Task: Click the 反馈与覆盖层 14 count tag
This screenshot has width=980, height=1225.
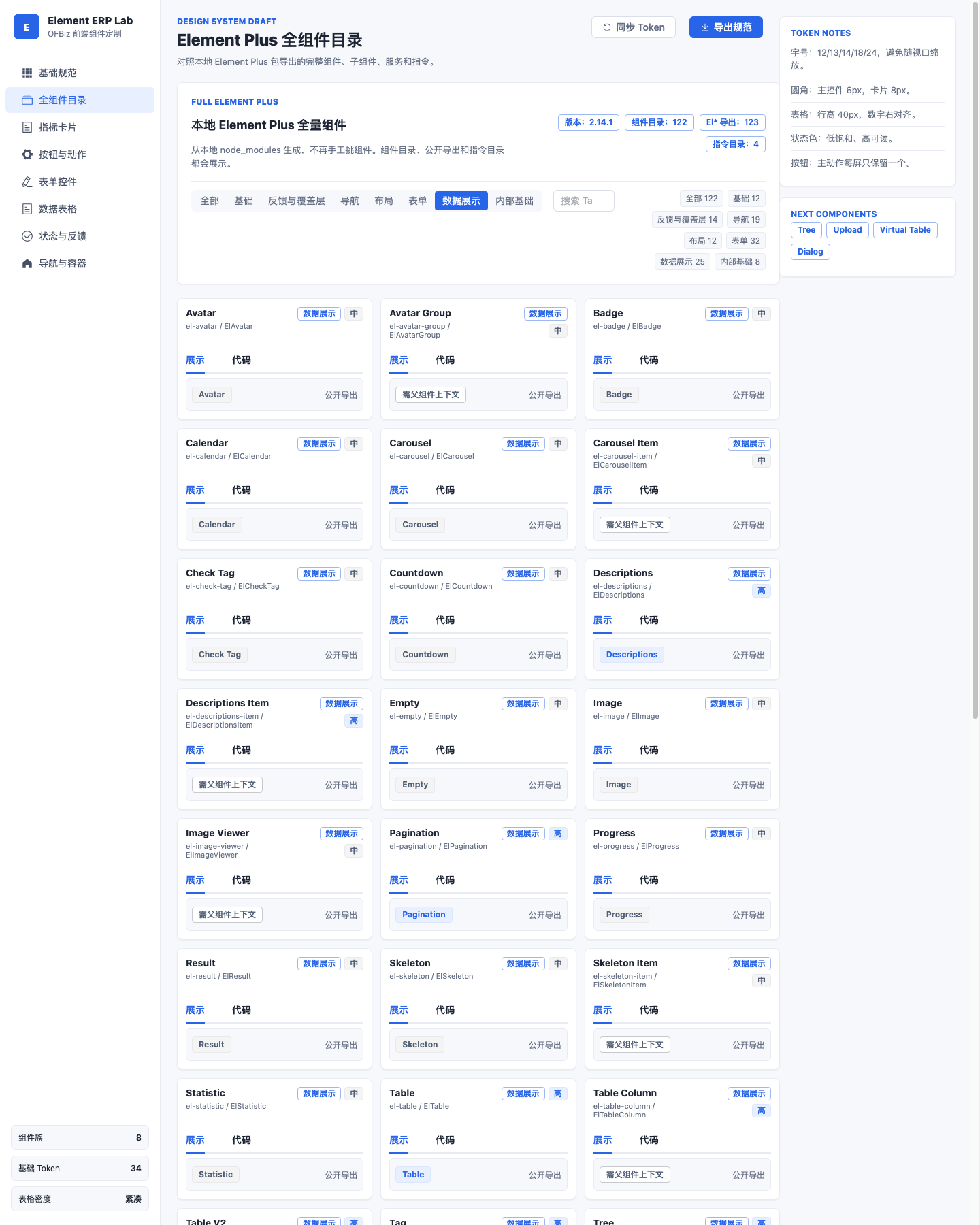Action: coord(687,220)
